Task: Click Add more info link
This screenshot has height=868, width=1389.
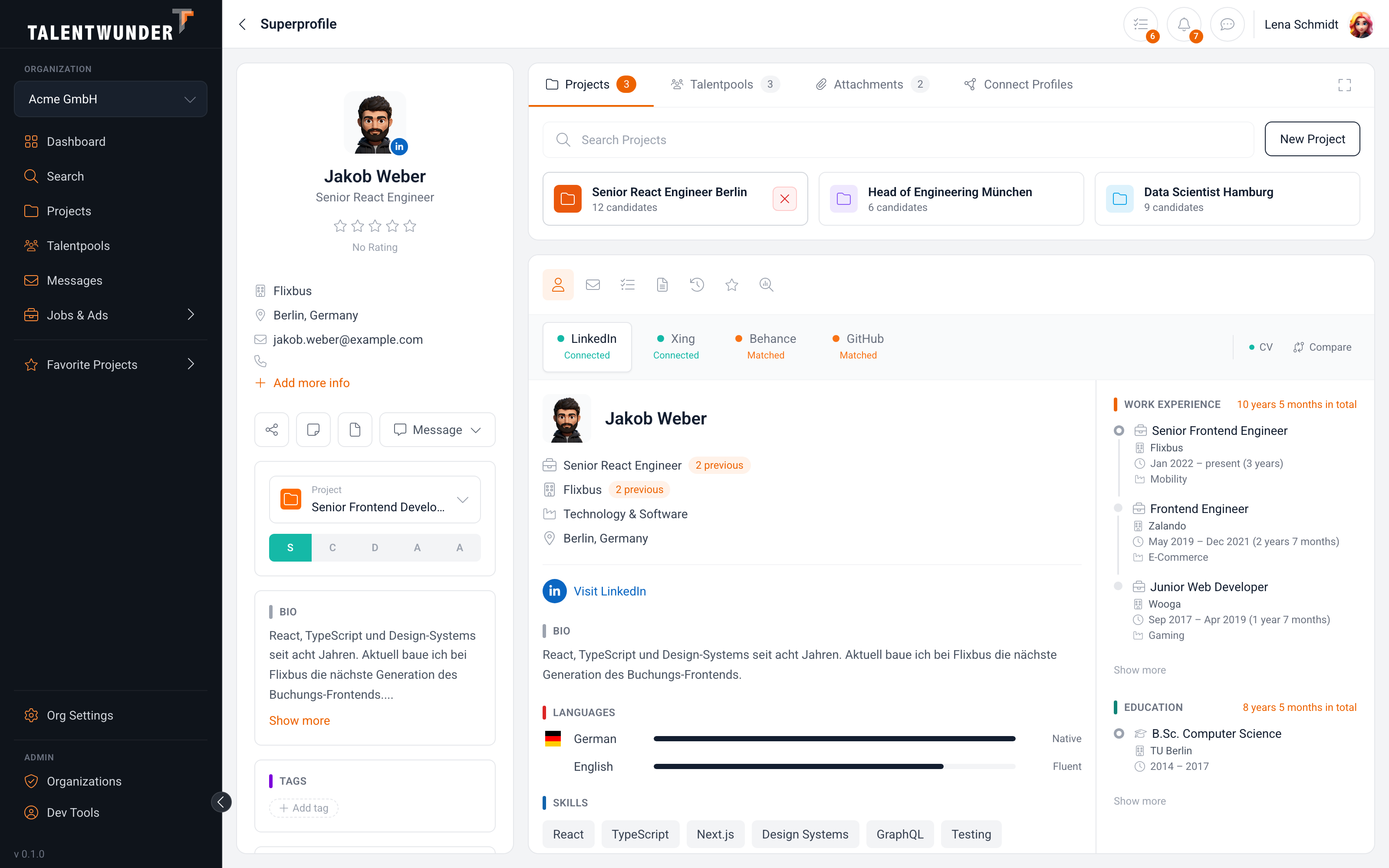Action: pos(303,383)
